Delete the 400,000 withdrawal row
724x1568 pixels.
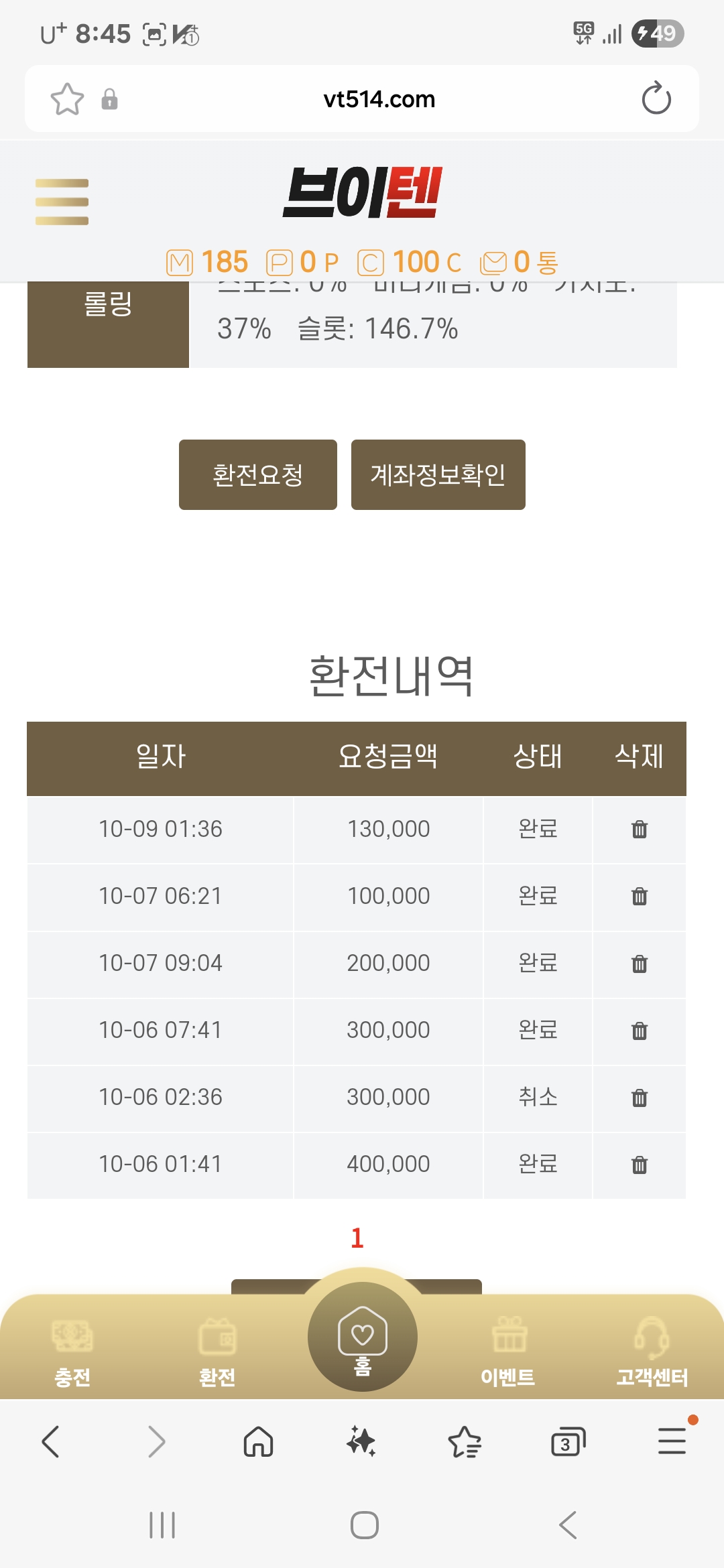tap(640, 1165)
